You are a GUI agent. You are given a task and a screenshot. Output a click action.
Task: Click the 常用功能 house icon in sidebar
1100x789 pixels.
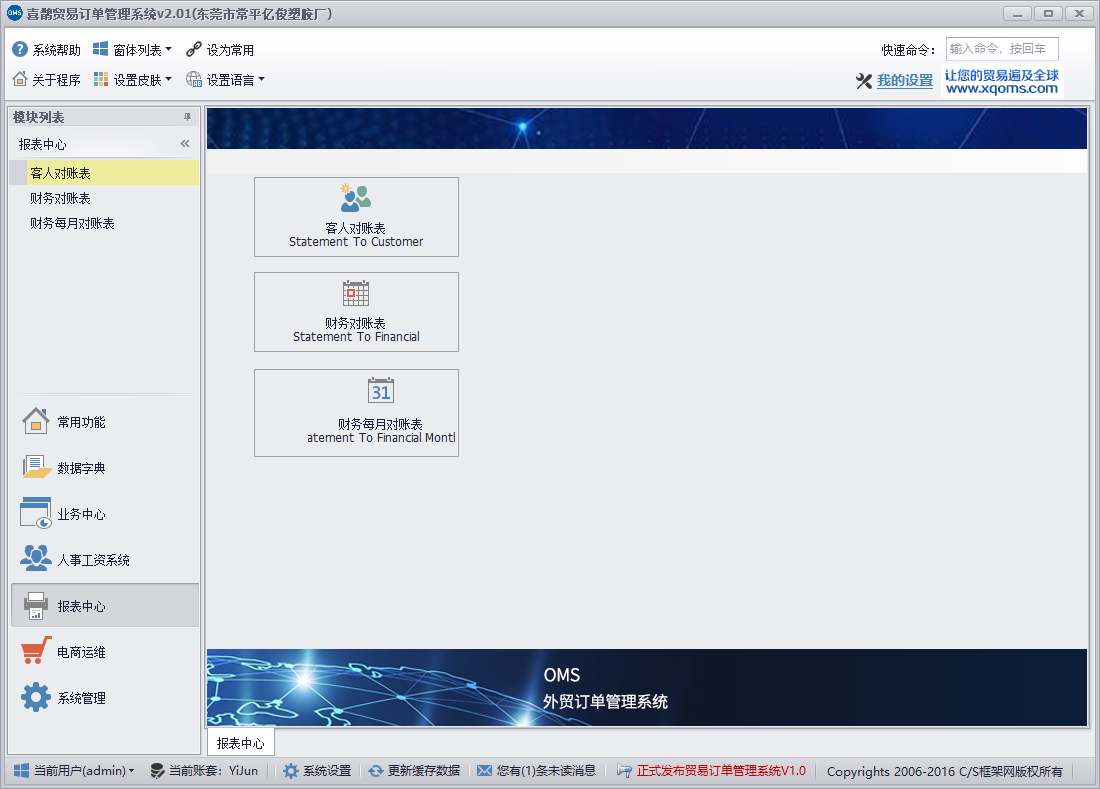pyautogui.click(x=36, y=421)
